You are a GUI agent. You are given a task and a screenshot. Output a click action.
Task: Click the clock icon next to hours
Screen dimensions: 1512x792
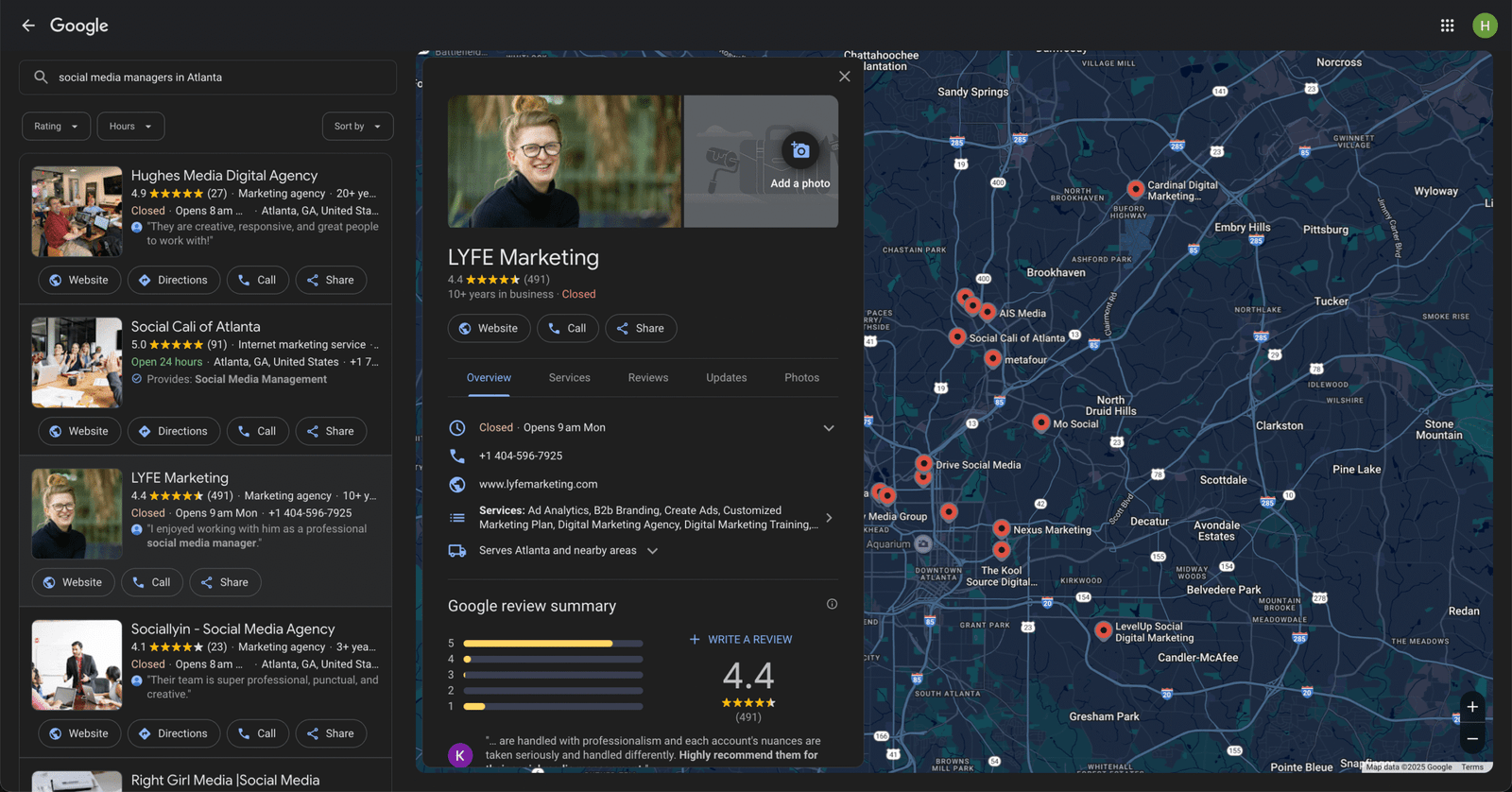click(457, 428)
